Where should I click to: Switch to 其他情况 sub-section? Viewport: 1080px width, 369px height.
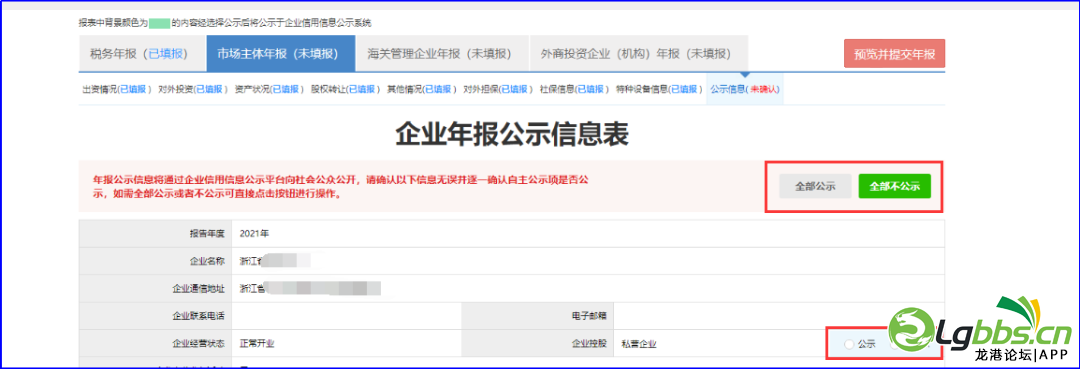click(x=422, y=89)
